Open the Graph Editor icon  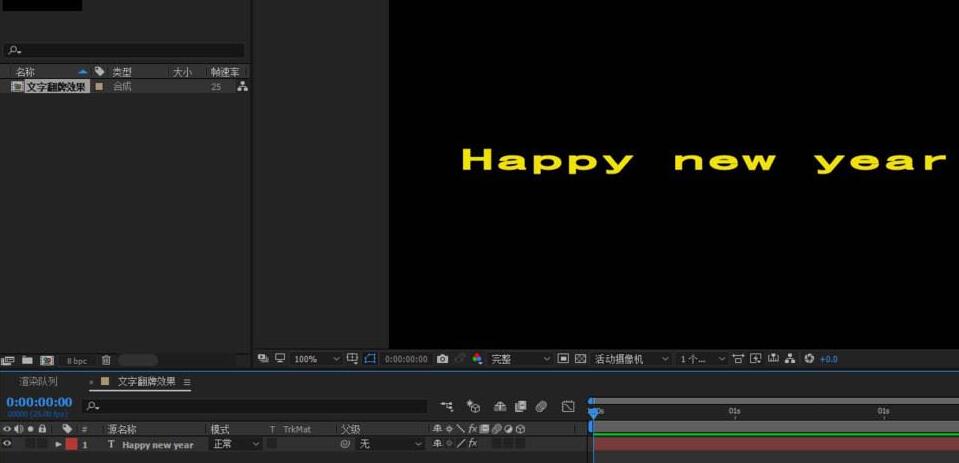569,406
